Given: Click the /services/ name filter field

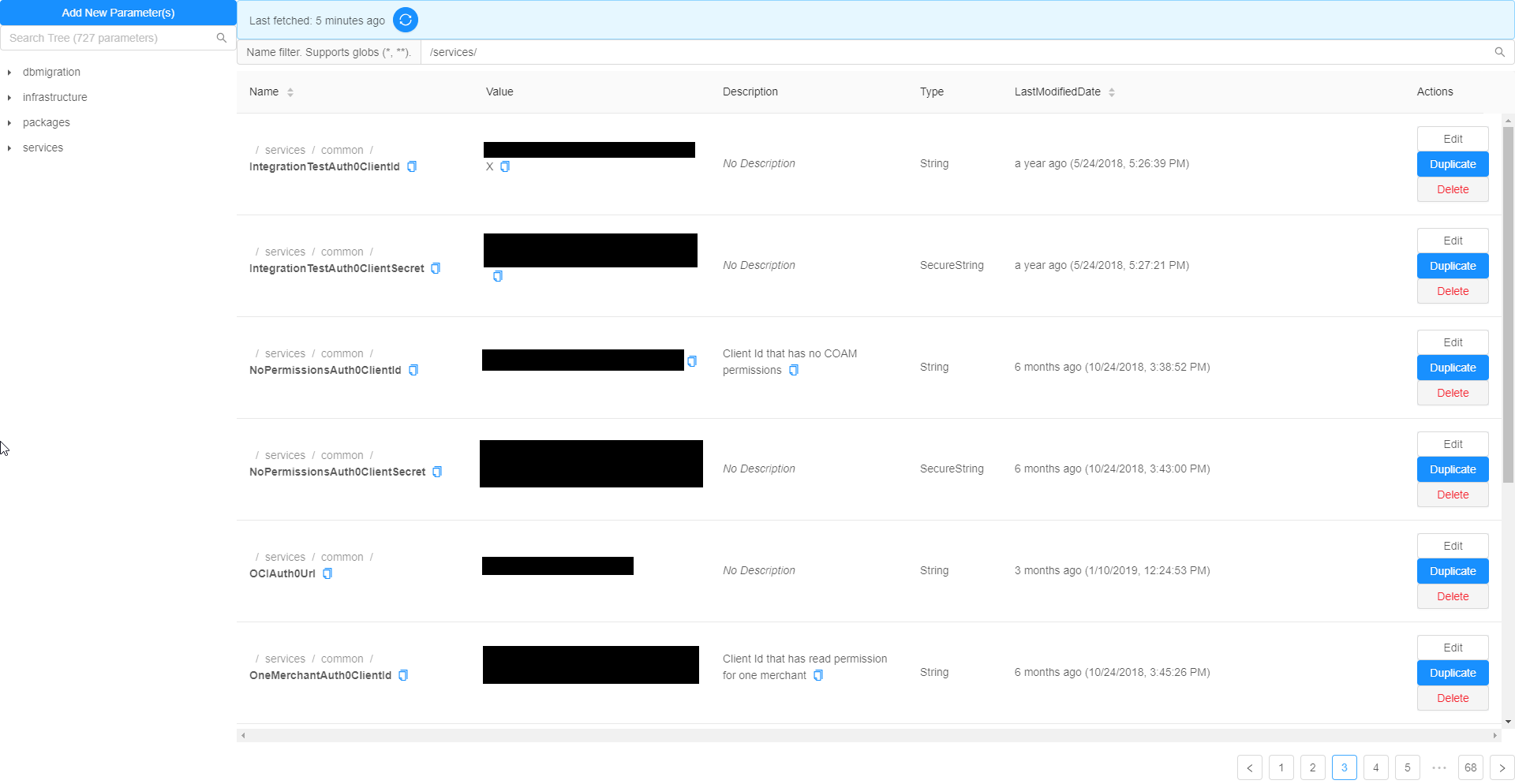Looking at the screenshot, I should [x=947, y=52].
